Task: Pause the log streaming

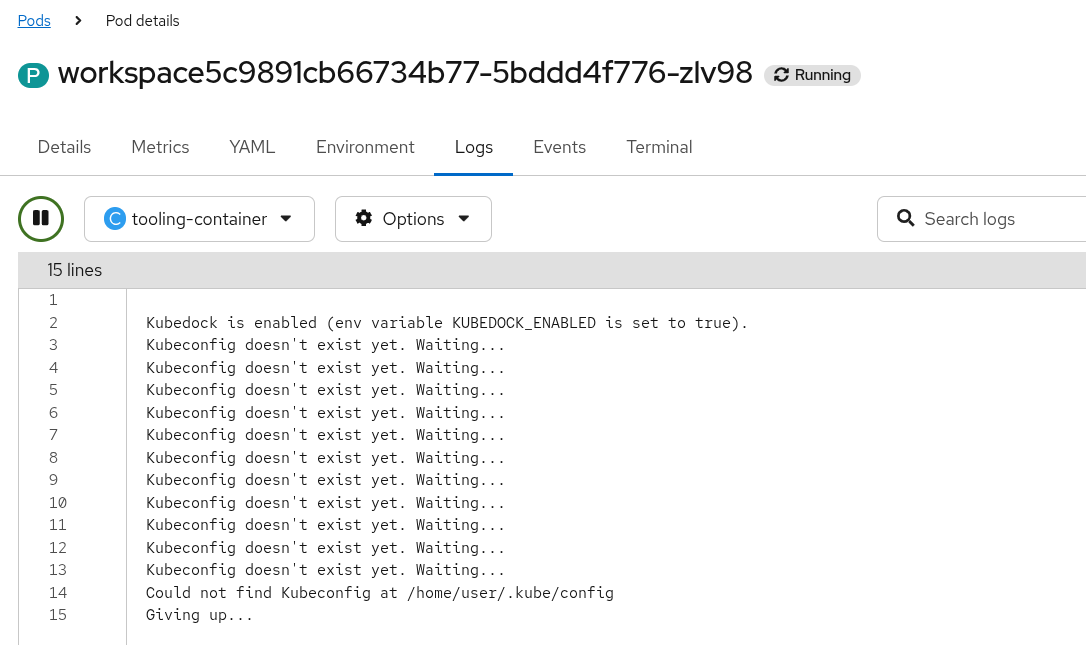Action: point(41,219)
